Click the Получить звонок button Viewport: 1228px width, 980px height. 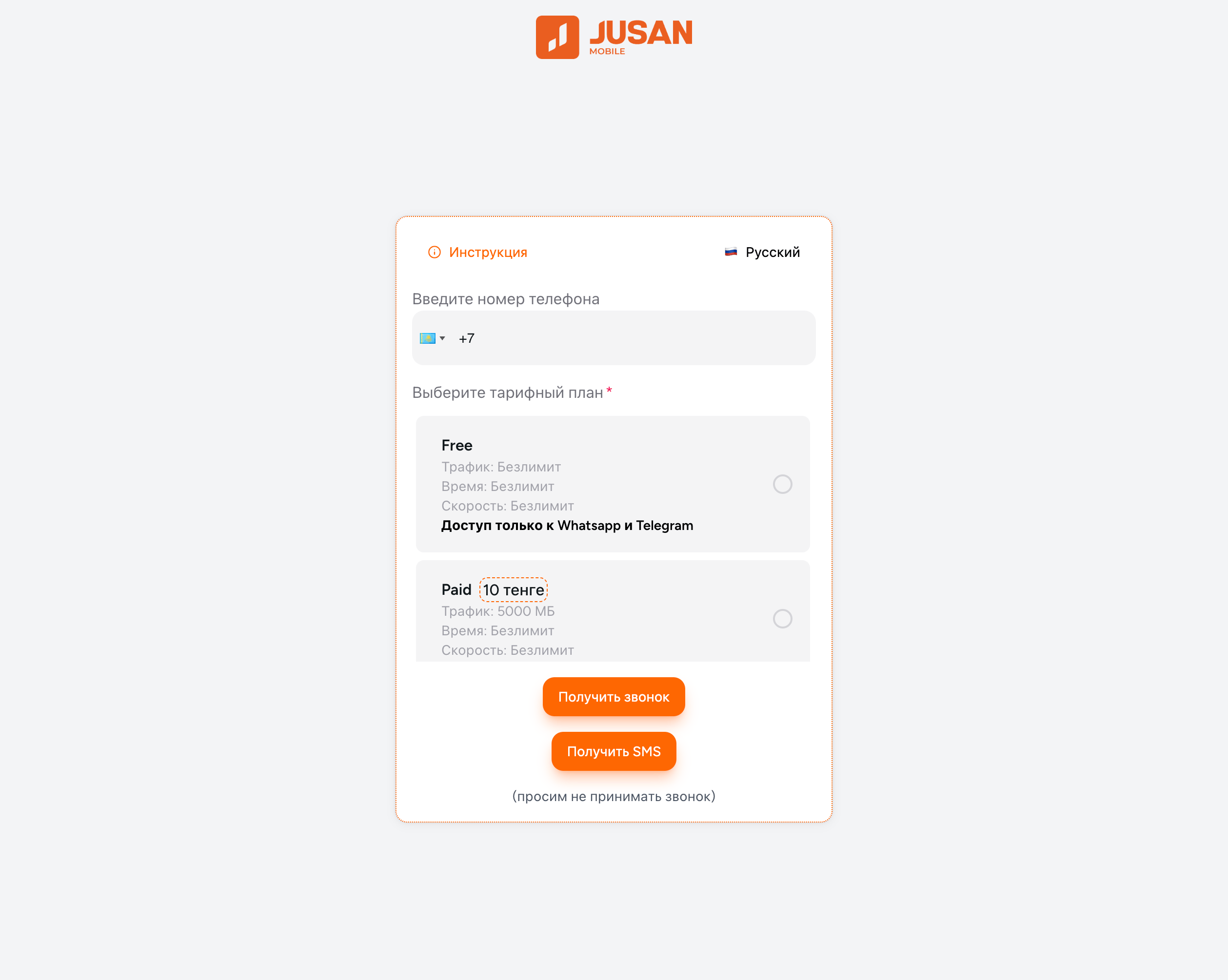click(614, 696)
